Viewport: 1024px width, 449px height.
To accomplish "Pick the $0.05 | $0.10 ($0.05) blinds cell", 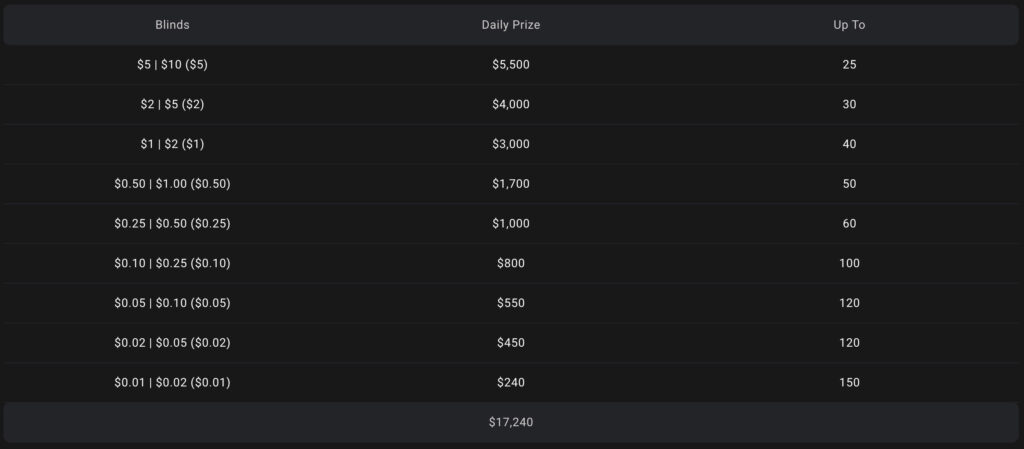I will (x=172, y=303).
